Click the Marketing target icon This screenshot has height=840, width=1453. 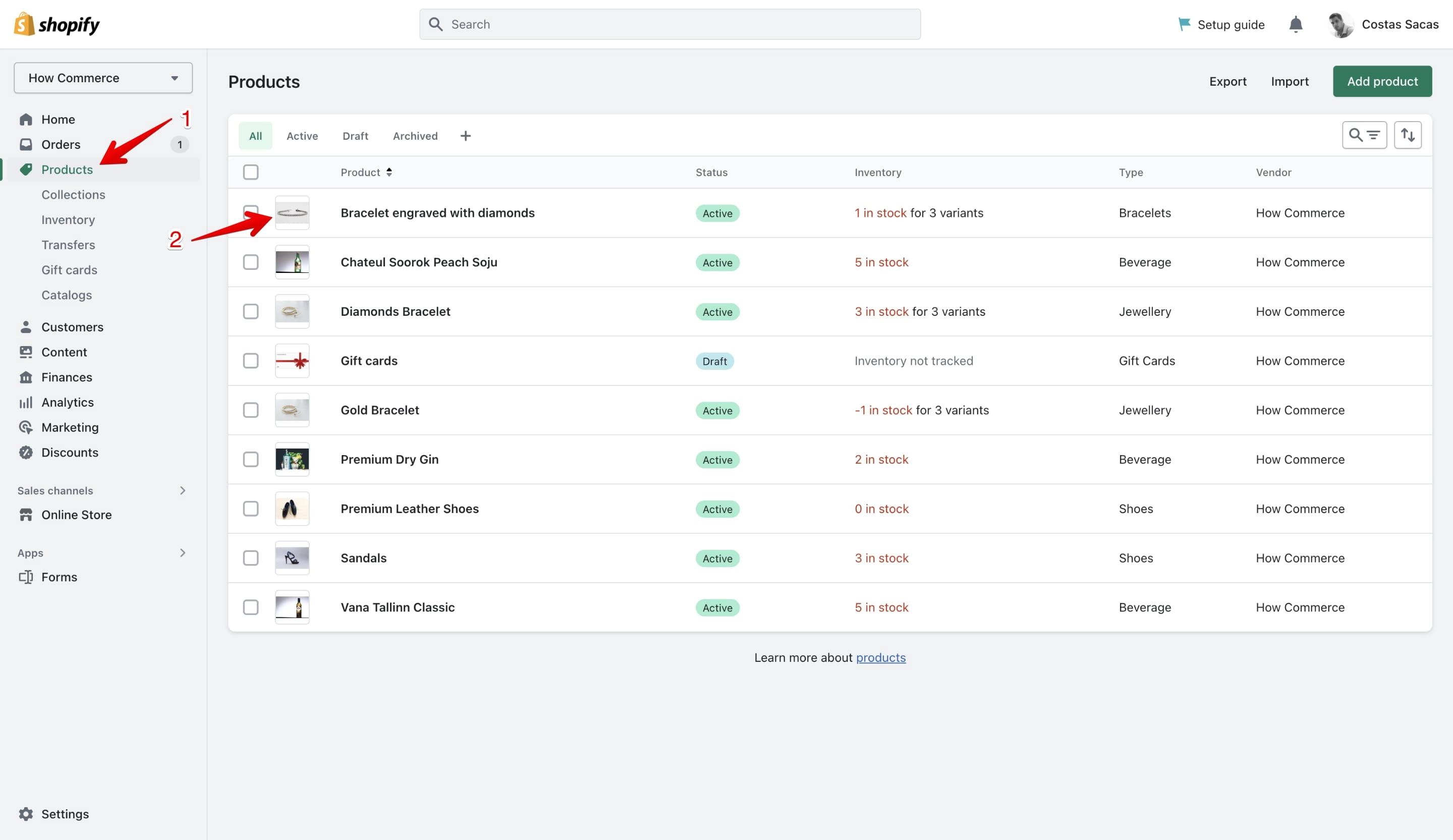click(26, 427)
